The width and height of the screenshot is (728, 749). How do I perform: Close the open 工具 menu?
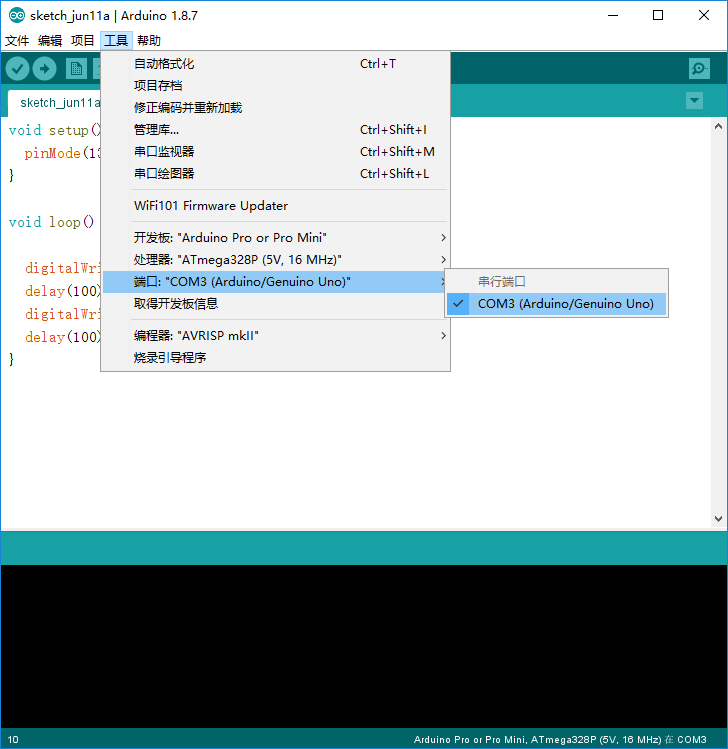116,41
